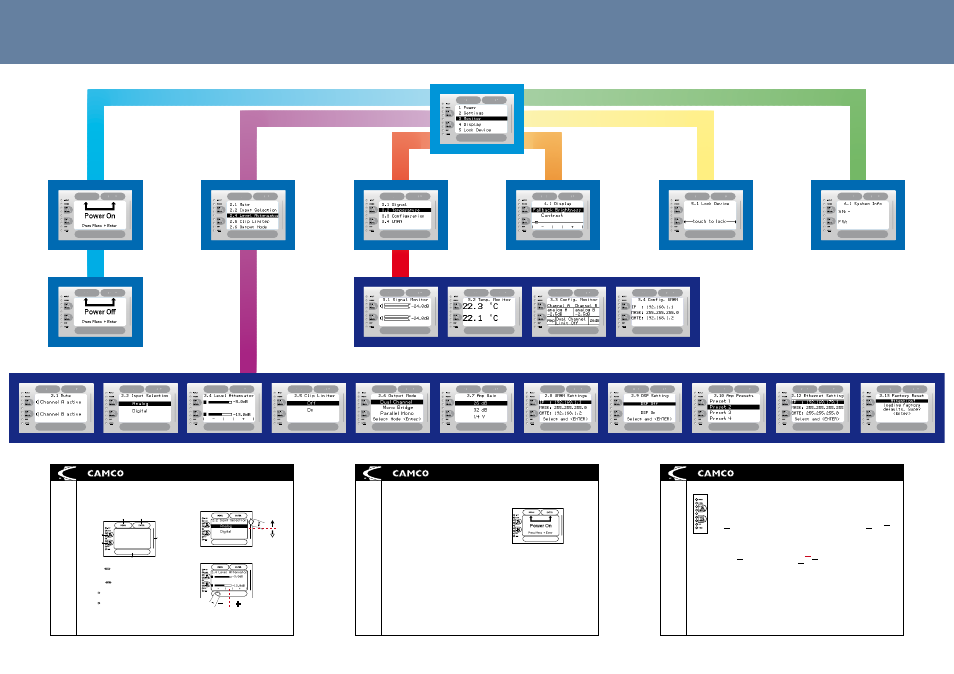Click the highlighted 'Preset 2' entry in Amp Presets
This screenshot has width=954, height=674.
point(734,407)
